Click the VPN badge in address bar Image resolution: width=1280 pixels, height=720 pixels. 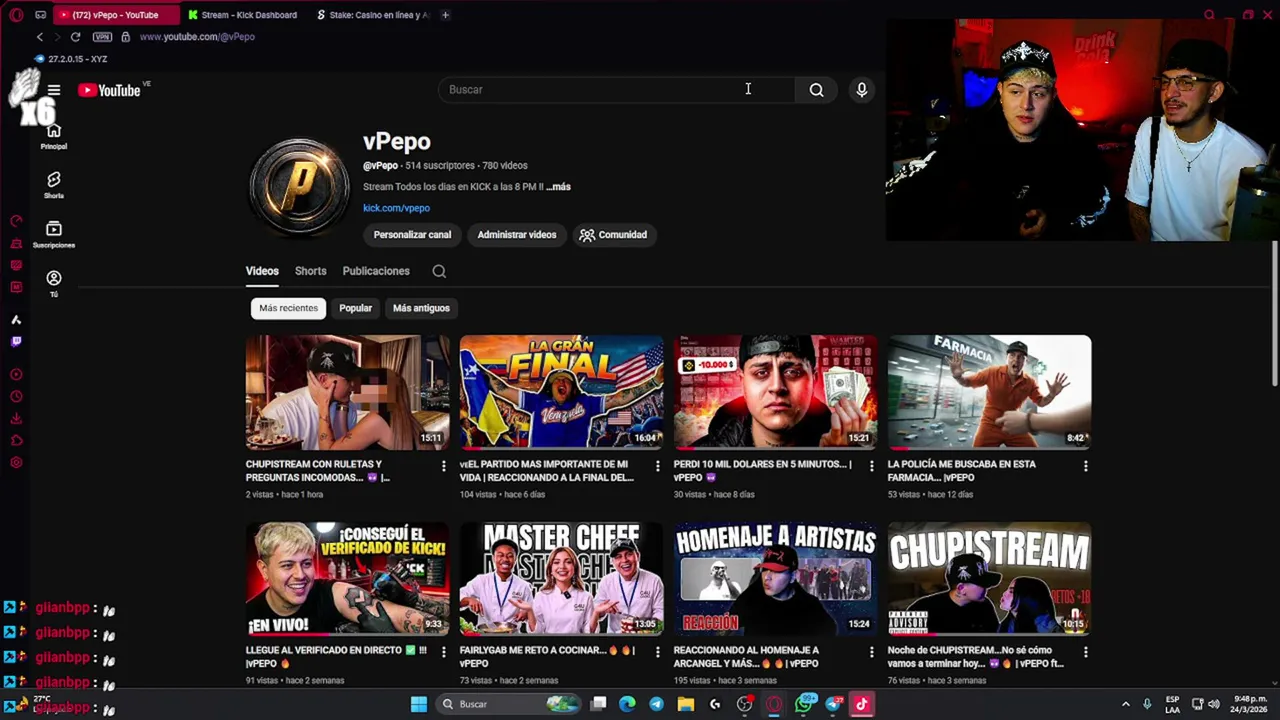pyautogui.click(x=102, y=37)
